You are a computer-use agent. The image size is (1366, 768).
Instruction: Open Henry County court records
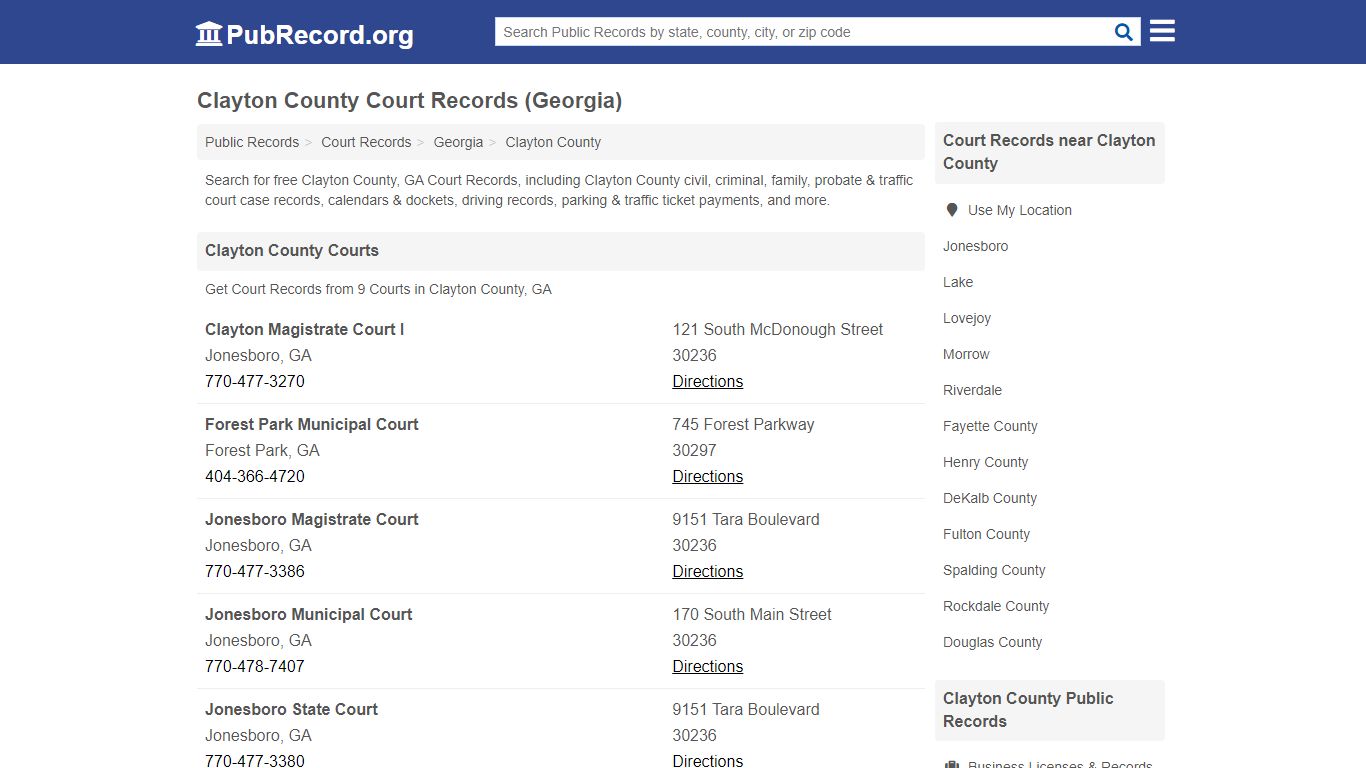tap(986, 462)
